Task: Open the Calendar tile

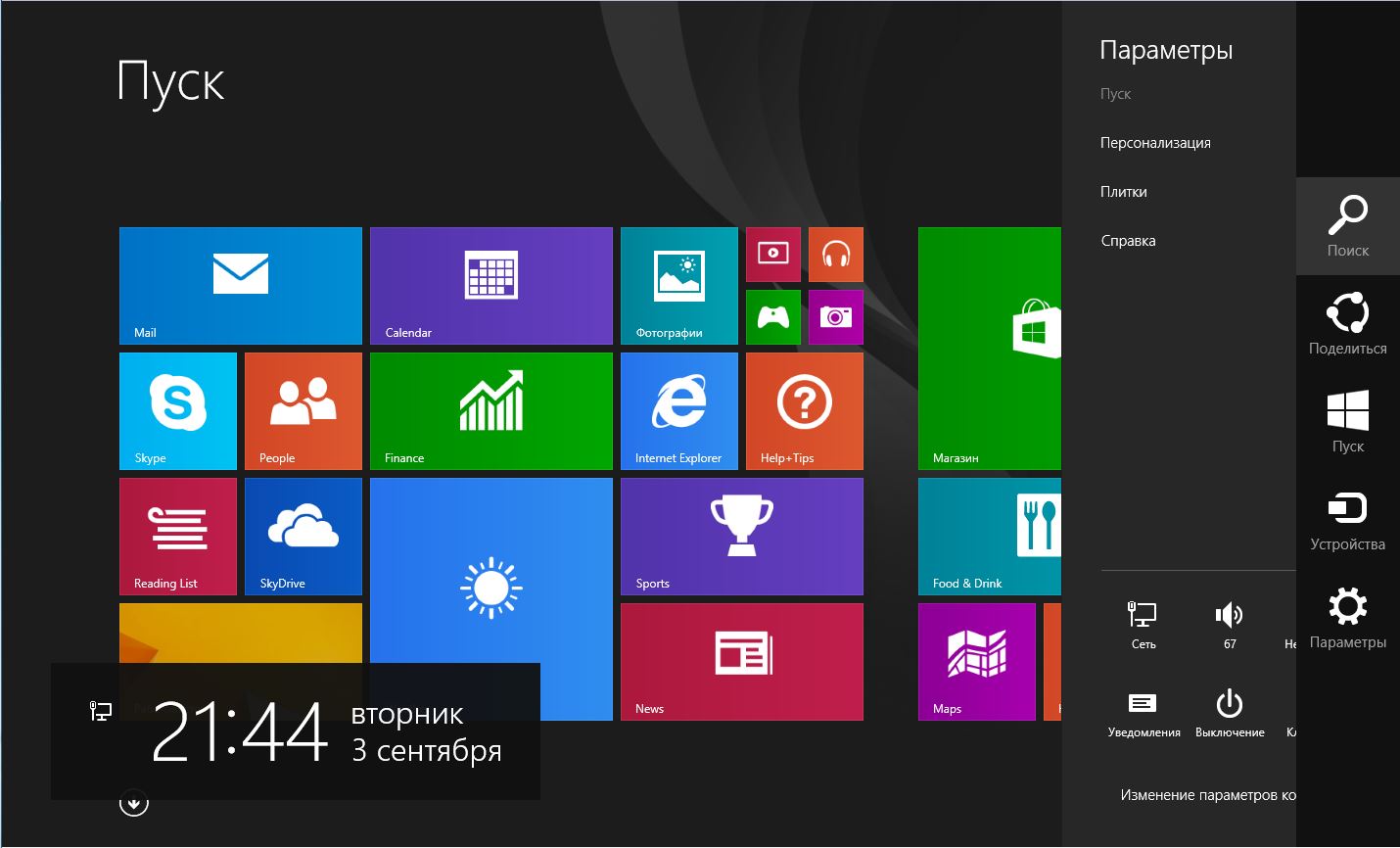Action: (x=491, y=286)
